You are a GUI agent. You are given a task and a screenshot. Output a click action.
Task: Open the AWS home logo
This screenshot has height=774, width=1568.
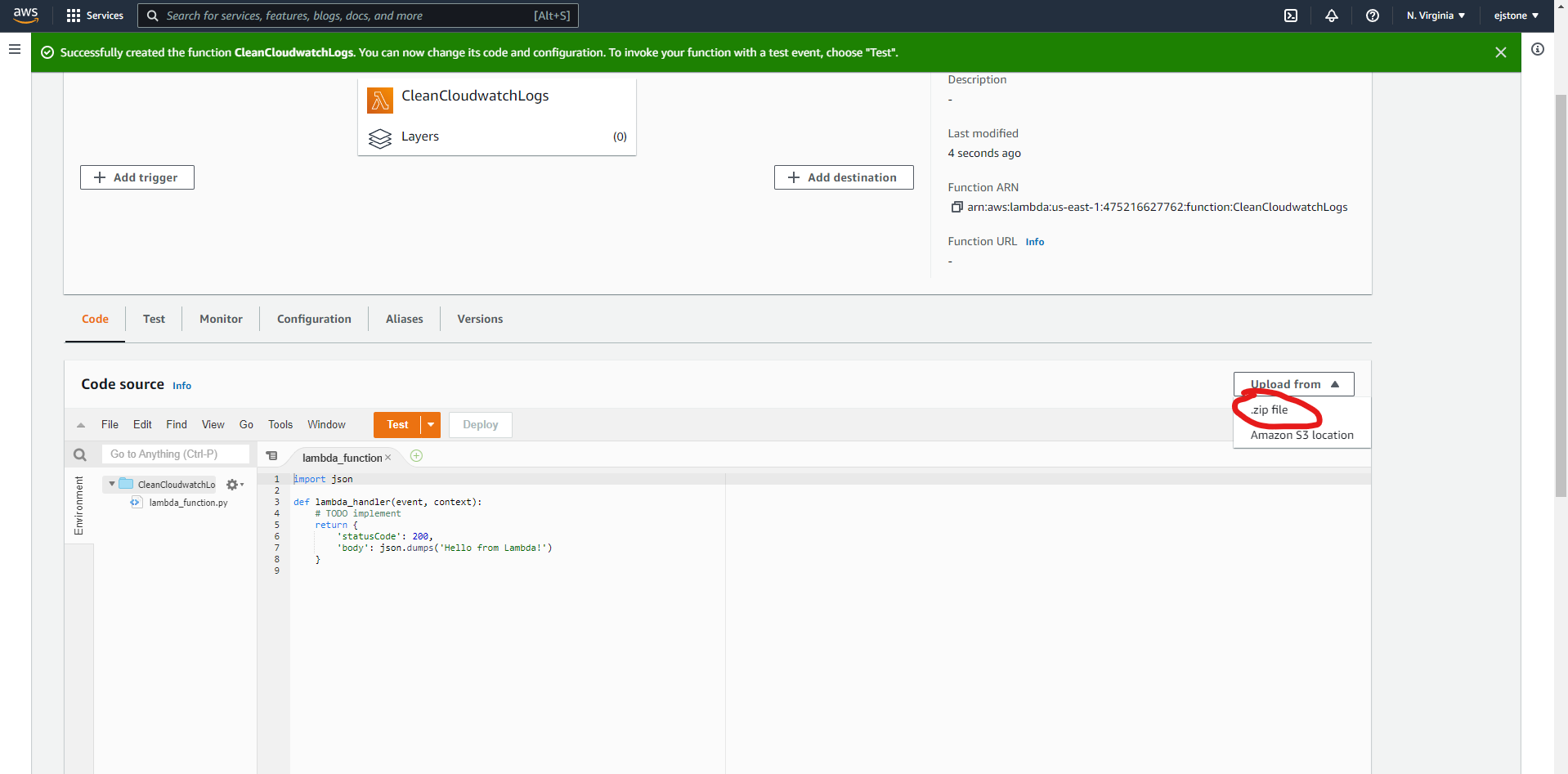pyautogui.click(x=26, y=16)
